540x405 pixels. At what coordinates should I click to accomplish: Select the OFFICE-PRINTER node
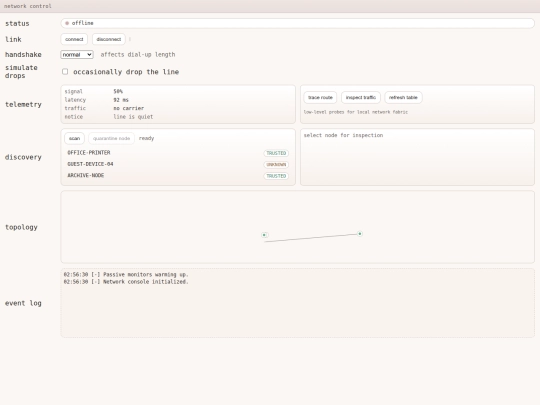click(x=178, y=153)
